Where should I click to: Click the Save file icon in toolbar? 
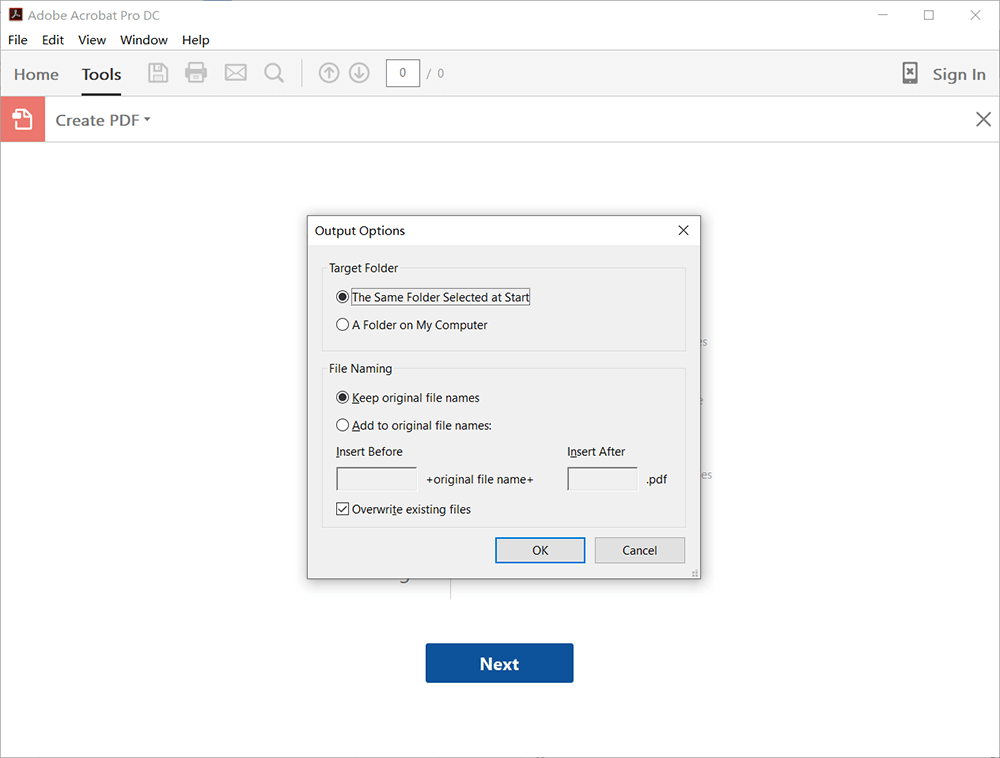coord(158,73)
